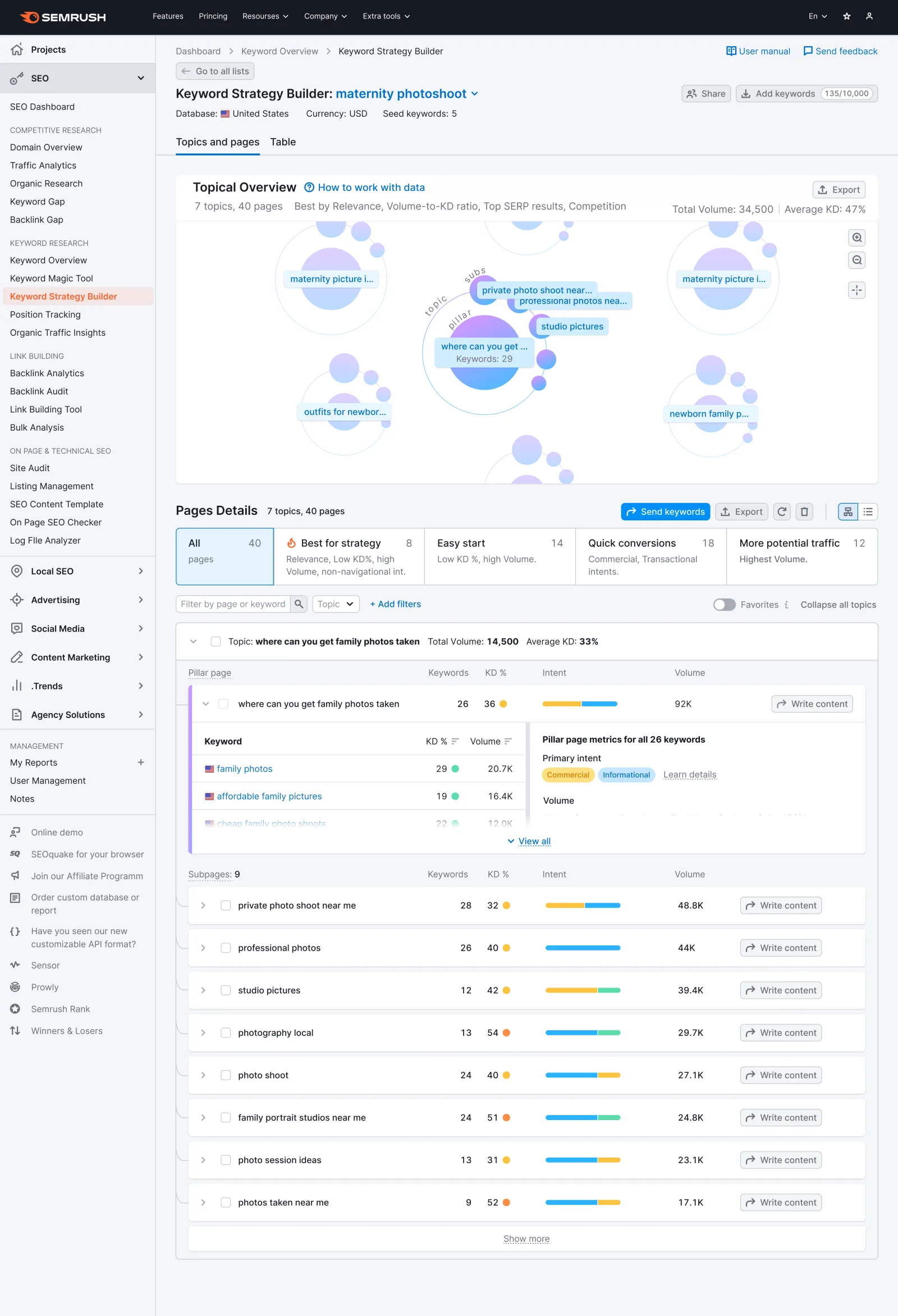Screen dimensions: 898x1316
Task: Click the search magnifier icon
Action: coord(299,604)
